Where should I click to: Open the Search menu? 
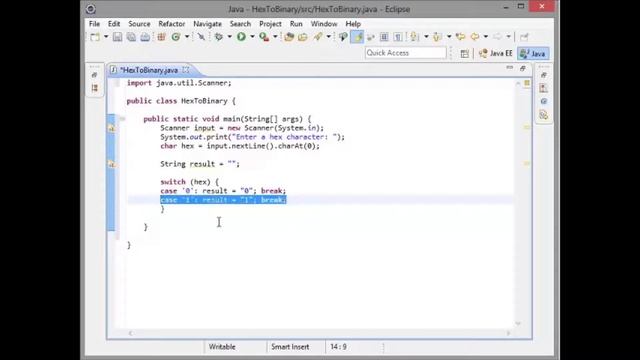[240, 24]
